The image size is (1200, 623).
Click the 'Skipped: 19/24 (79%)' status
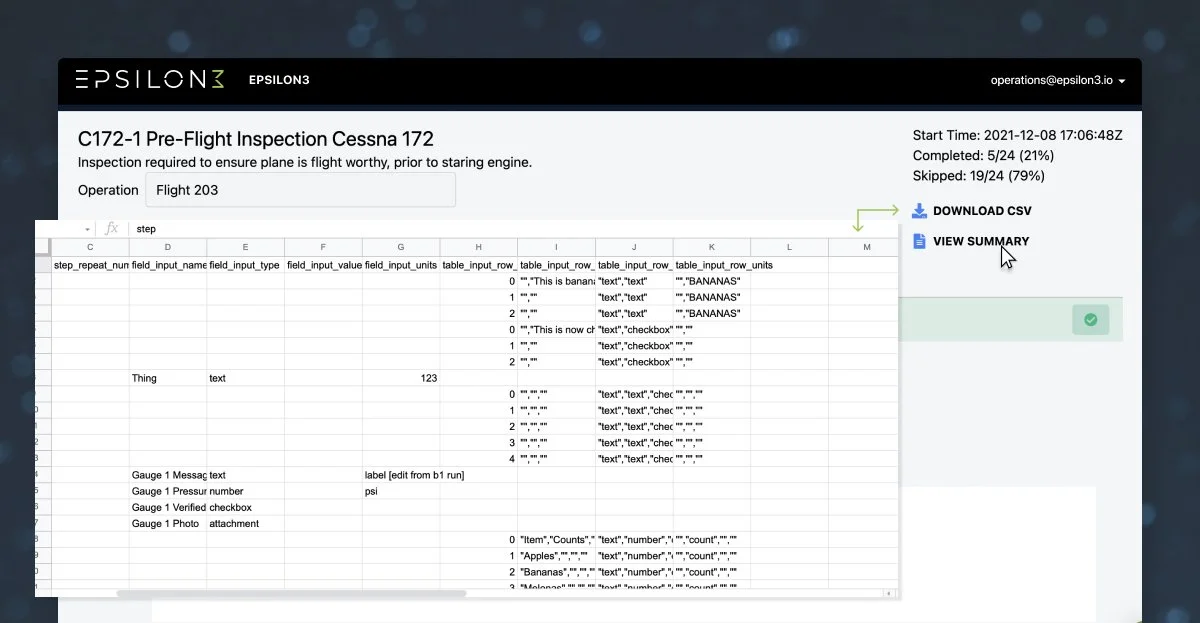978,175
